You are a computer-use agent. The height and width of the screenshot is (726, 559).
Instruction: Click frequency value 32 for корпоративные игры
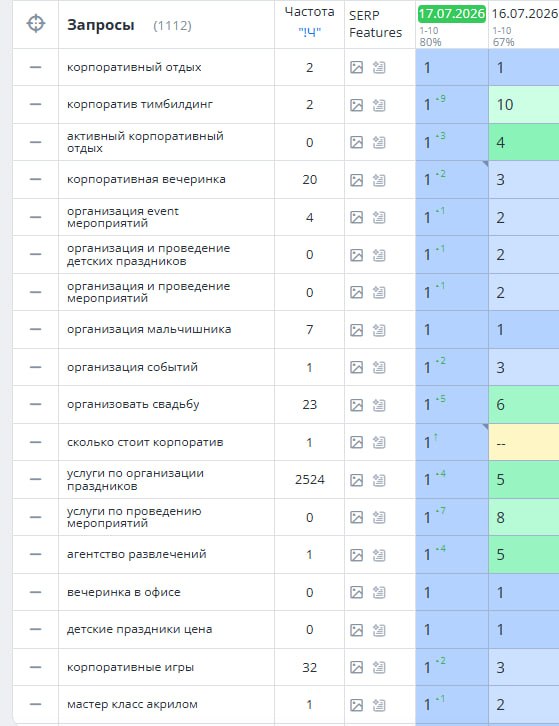[x=309, y=667]
